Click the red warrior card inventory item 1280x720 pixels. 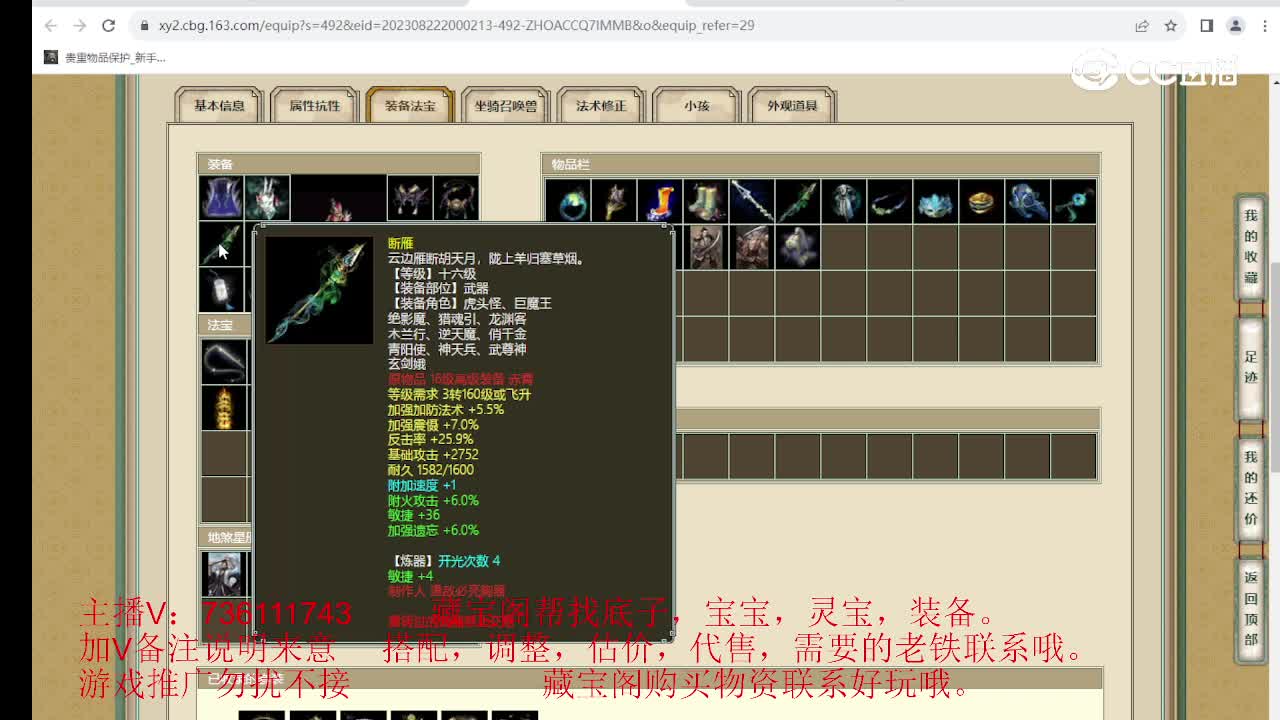coord(752,247)
